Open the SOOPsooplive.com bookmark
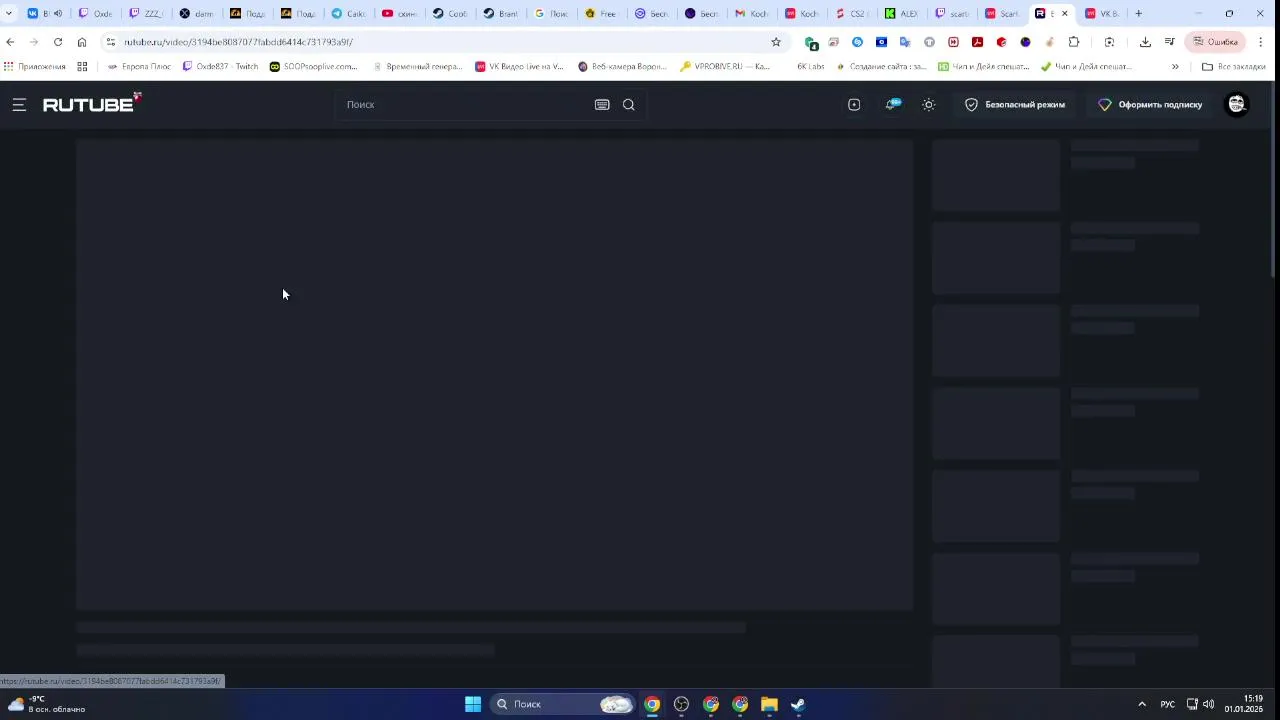The image size is (1280, 720). pos(313,66)
